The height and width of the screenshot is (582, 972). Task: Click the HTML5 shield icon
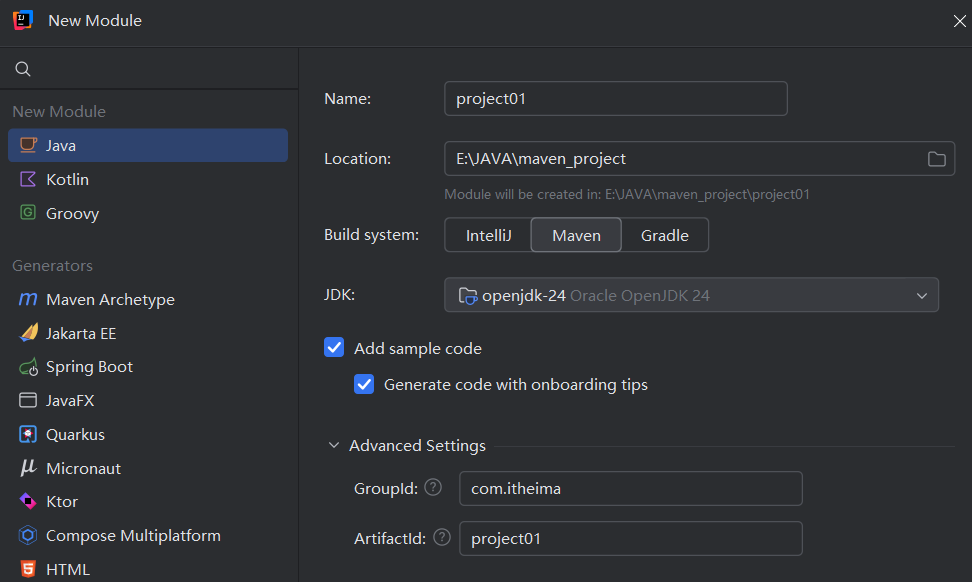(x=28, y=569)
